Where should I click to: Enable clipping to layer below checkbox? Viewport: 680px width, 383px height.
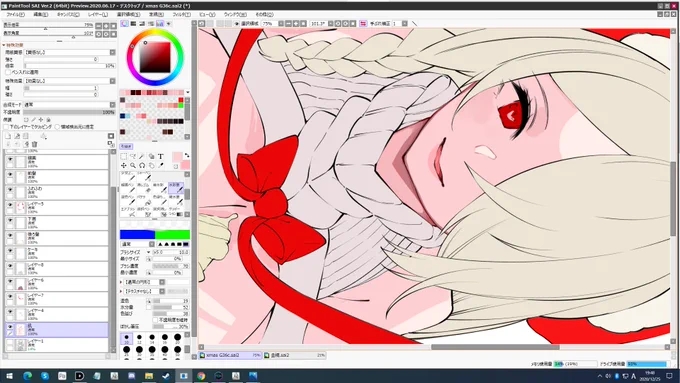coord(7,127)
